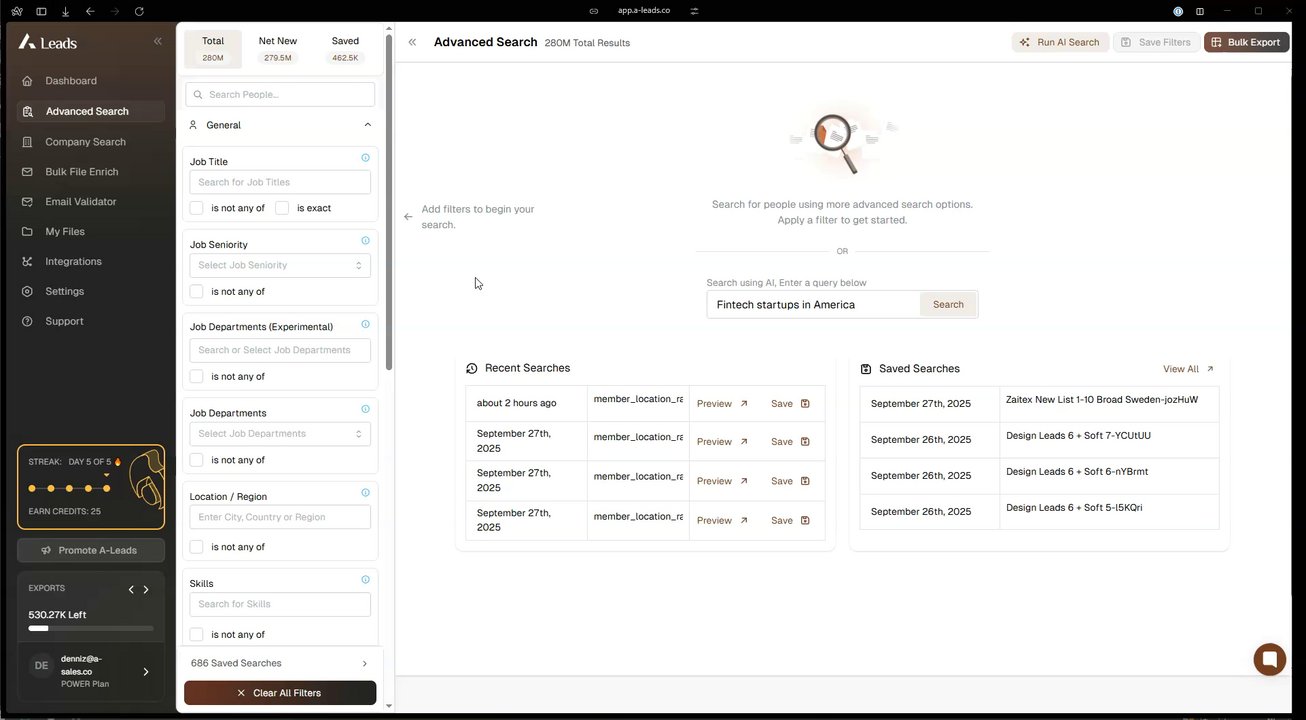Go to previous exports card

(131, 590)
